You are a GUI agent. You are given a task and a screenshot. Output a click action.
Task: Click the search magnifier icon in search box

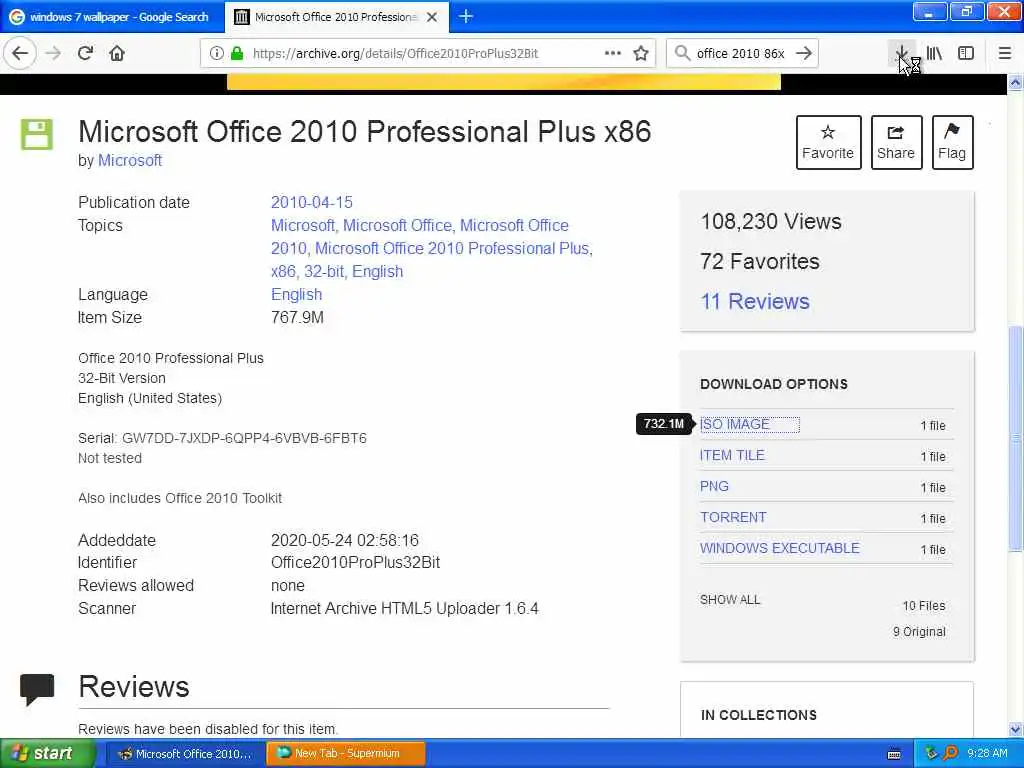[682, 53]
